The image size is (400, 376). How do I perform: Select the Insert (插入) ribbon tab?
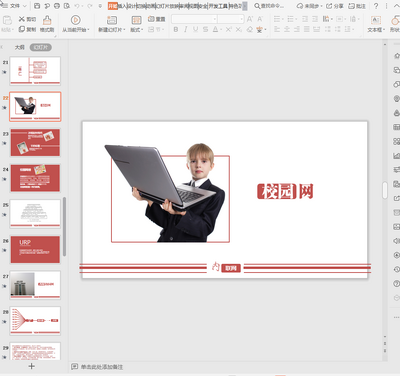click(123, 6)
